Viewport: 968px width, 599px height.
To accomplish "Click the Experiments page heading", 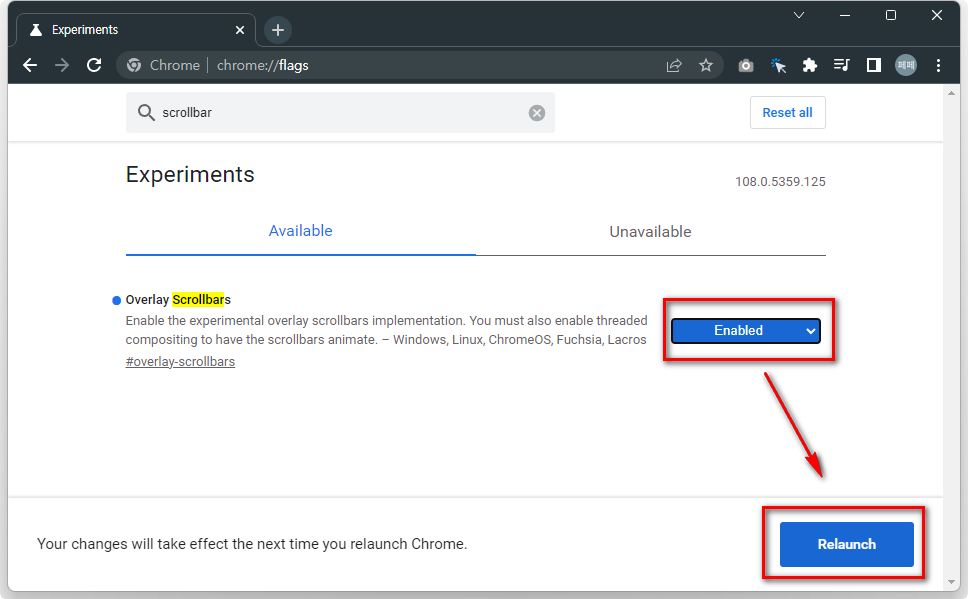I will [x=190, y=175].
